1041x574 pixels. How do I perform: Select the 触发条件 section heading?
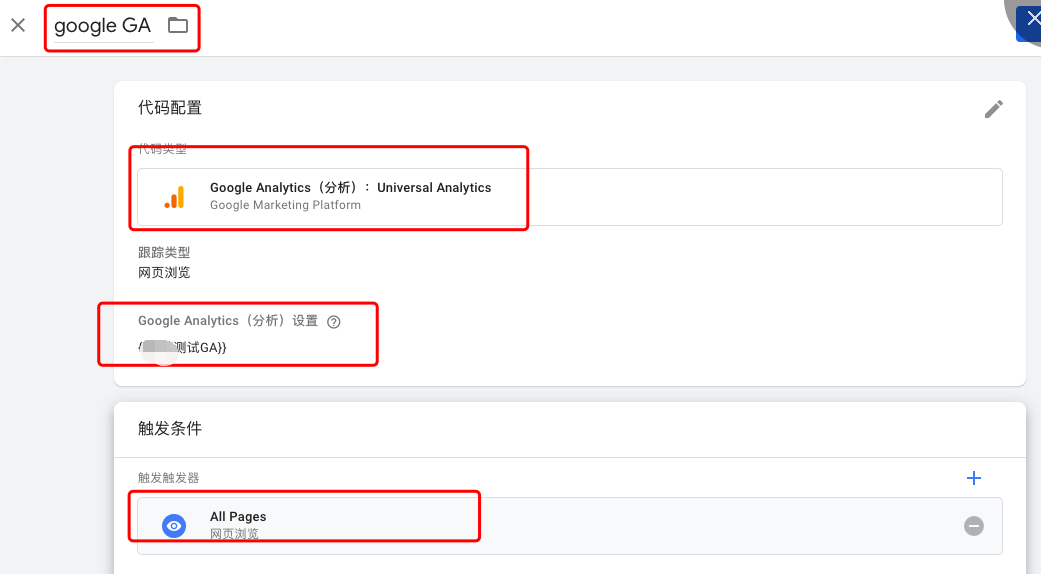click(170, 428)
